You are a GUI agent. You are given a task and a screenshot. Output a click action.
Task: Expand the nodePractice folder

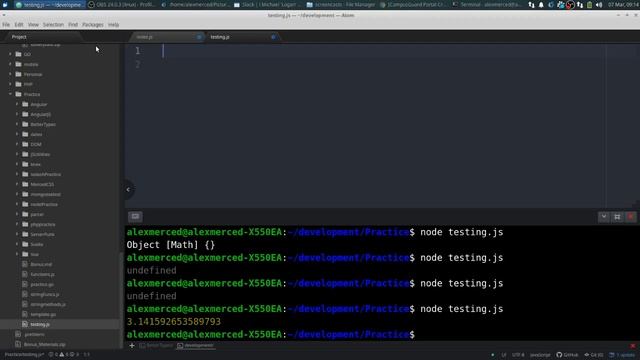tap(17, 204)
